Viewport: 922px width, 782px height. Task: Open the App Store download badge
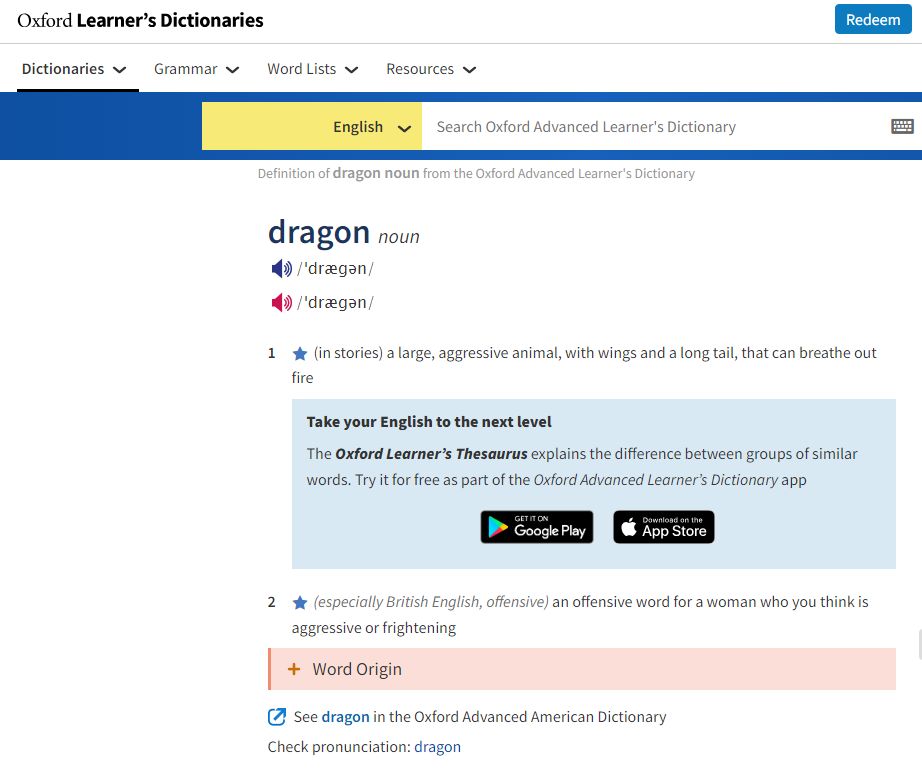coord(664,527)
